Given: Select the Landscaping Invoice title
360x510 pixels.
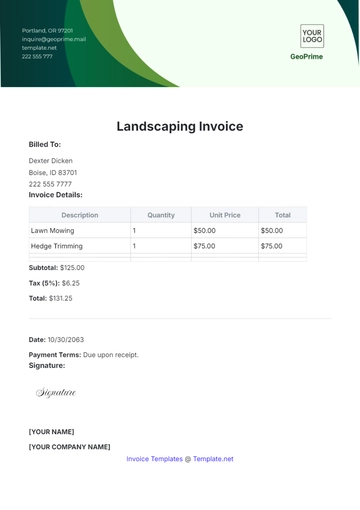Looking at the screenshot, I should click(x=180, y=127).
